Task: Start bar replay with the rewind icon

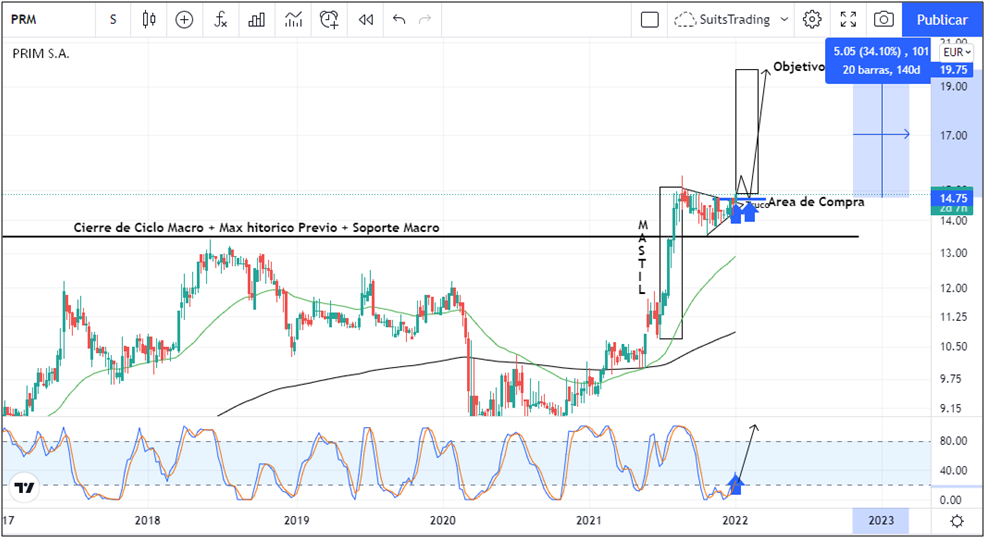Action: [x=366, y=19]
